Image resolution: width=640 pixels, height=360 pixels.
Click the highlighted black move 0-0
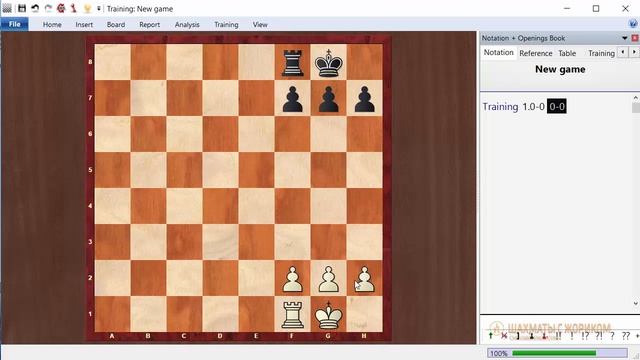(557, 107)
